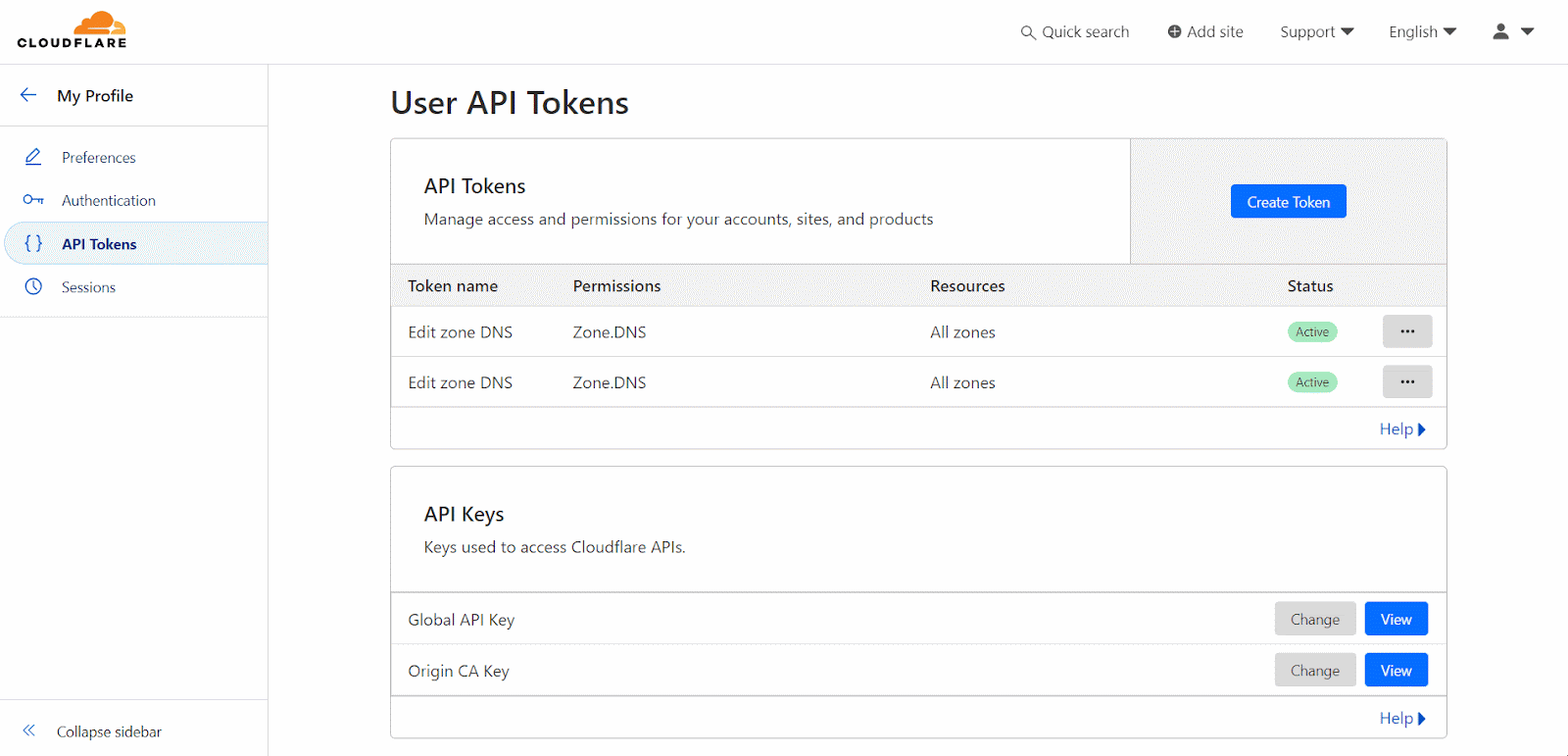The height and width of the screenshot is (756, 1568).
Task: Click the API Tokens curly braces icon
Action: (33, 243)
